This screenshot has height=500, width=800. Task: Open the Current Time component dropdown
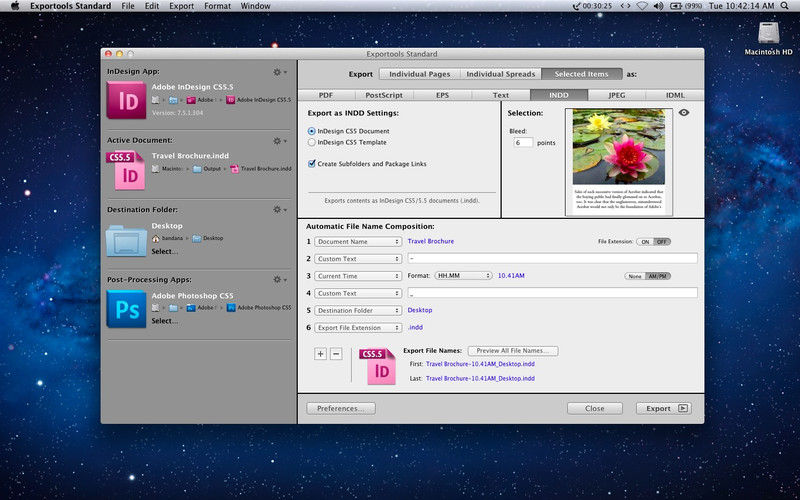pyautogui.click(x=358, y=276)
